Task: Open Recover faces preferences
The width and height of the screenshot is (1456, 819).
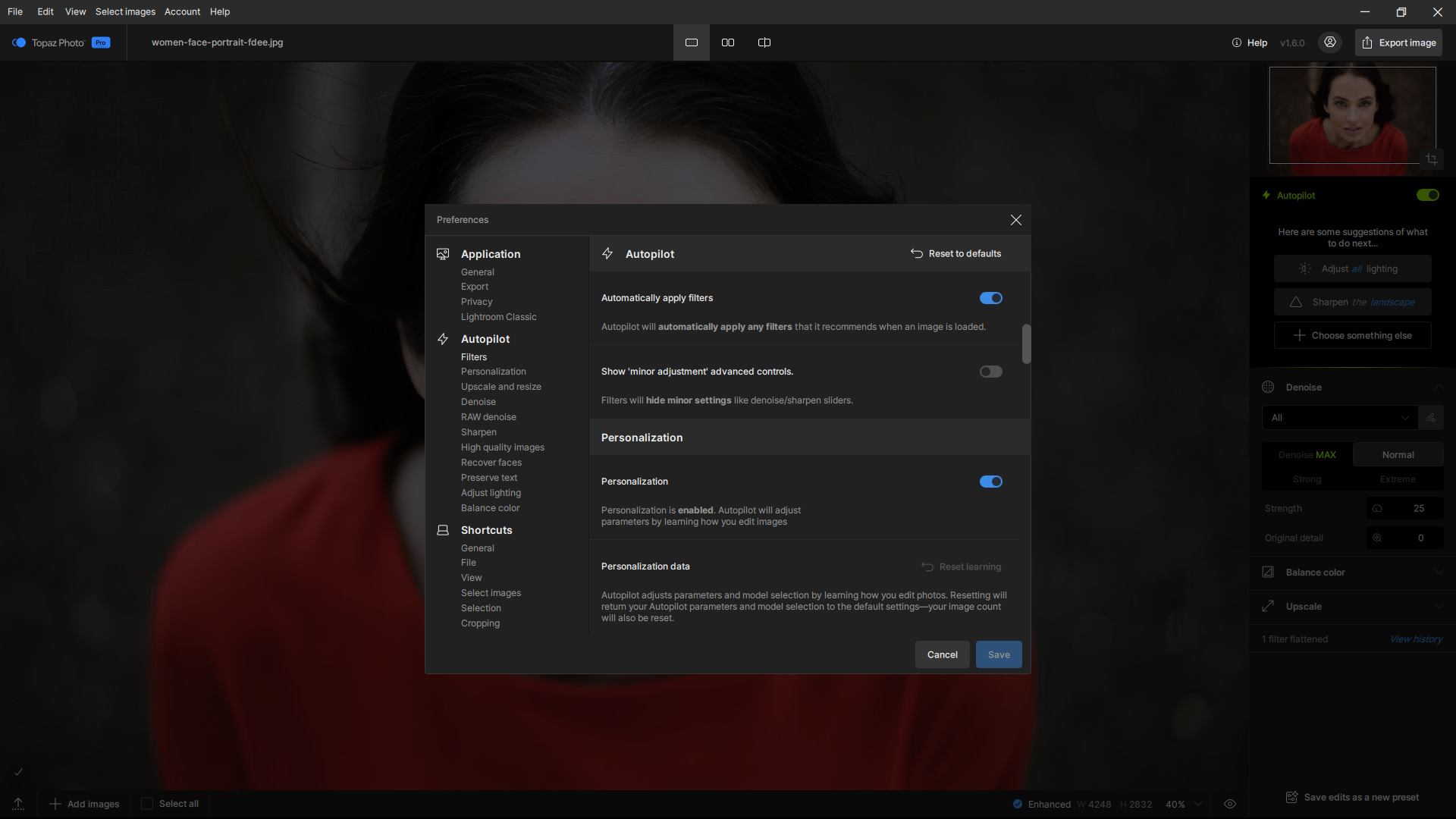Action: coord(491,463)
